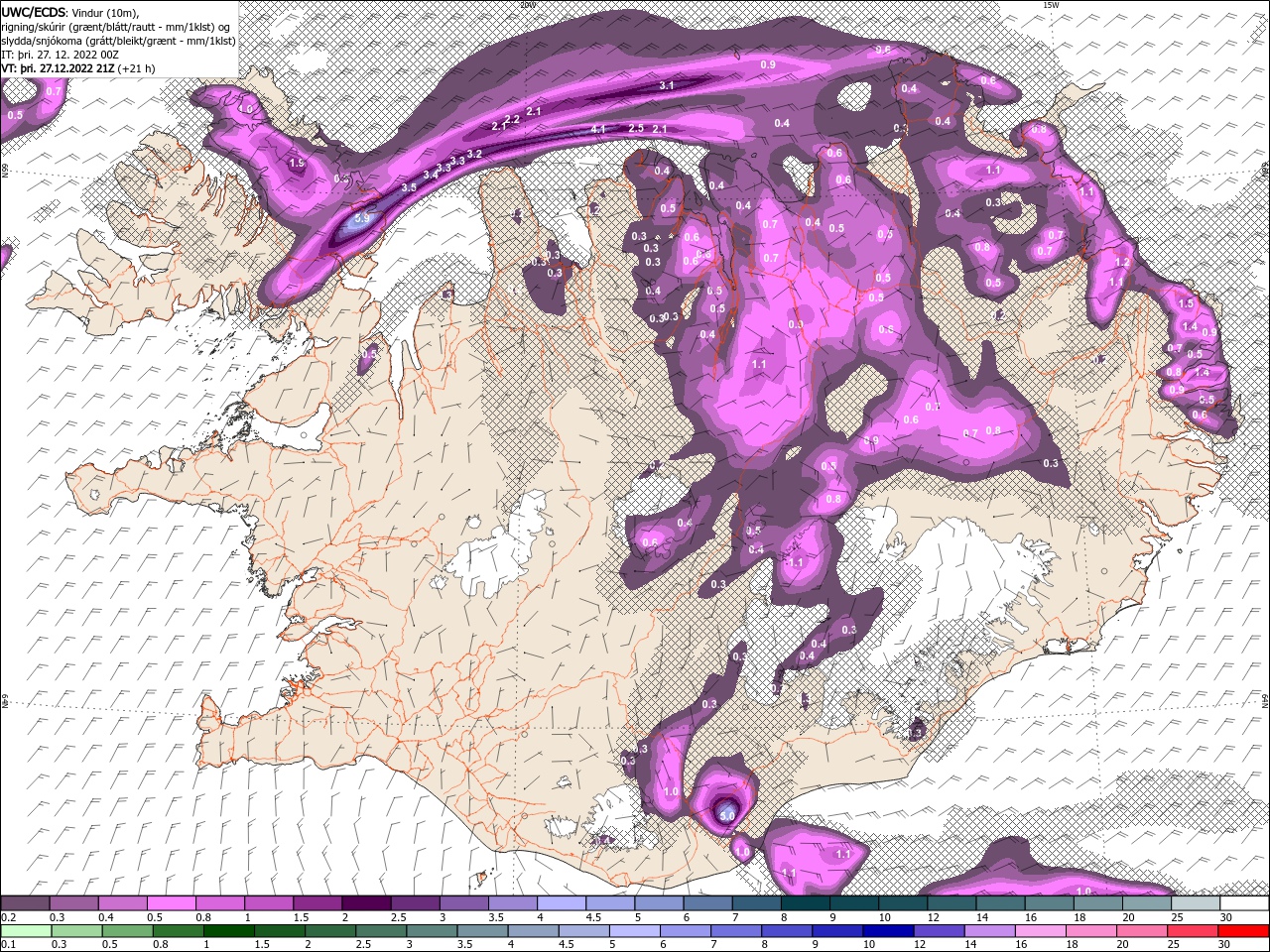The width and height of the screenshot is (1270, 952).
Task: Select the snow legend swatch between 0.2 and 0.3
Action: (26, 903)
